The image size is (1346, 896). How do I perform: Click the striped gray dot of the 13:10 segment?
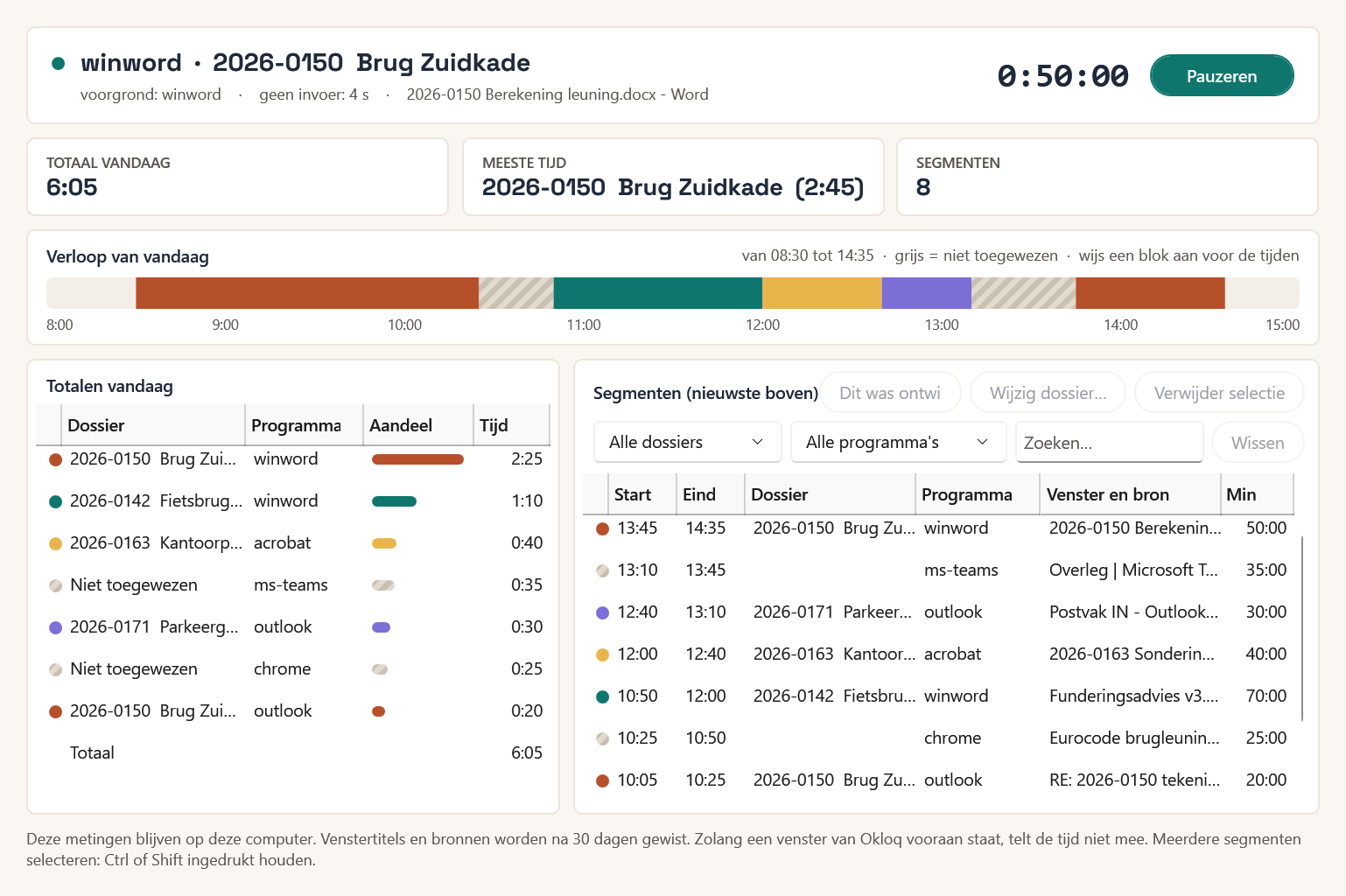pyautogui.click(x=602, y=570)
